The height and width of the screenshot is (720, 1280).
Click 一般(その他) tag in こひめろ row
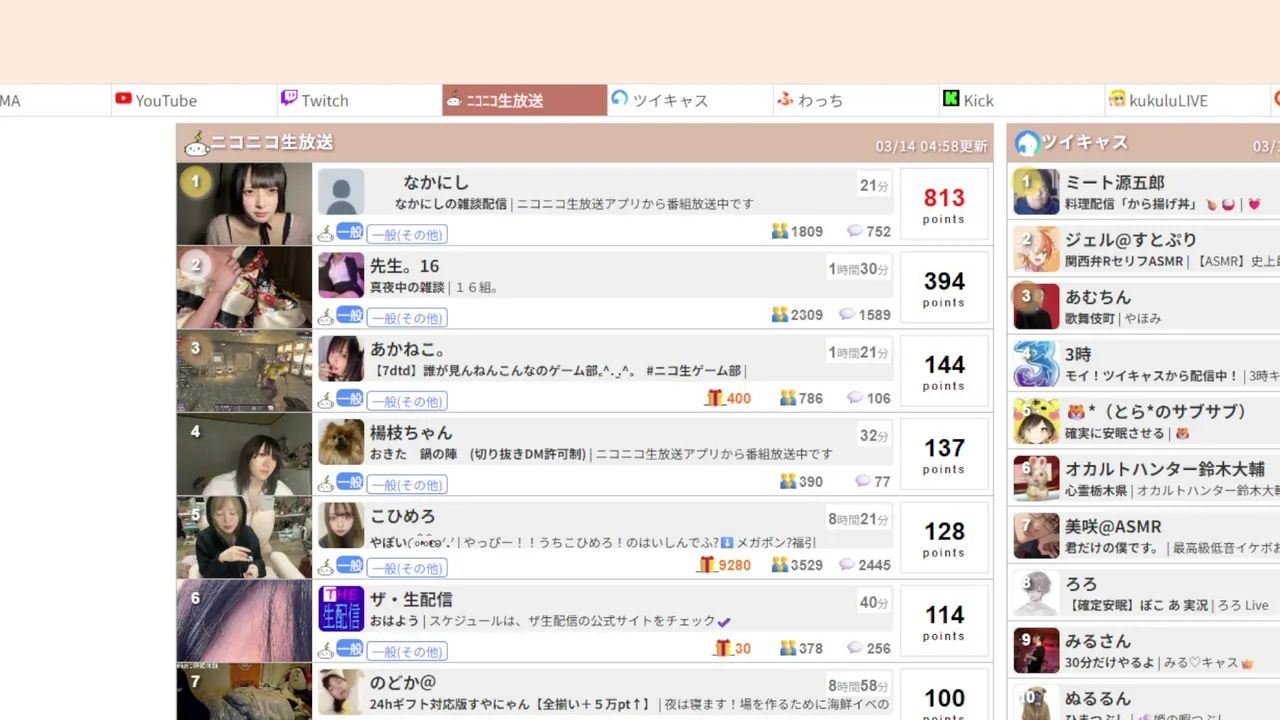[407, 568]
